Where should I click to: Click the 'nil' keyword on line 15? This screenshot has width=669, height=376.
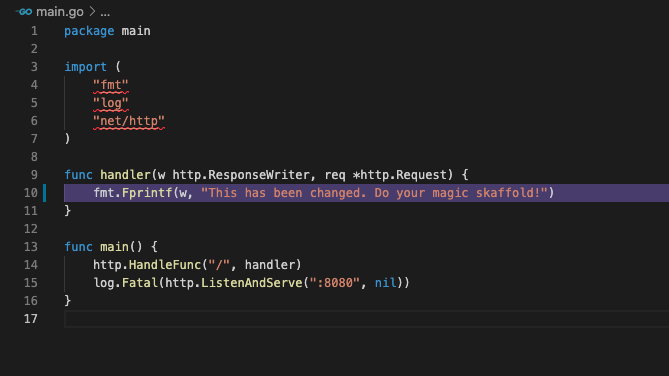[385, 283]
